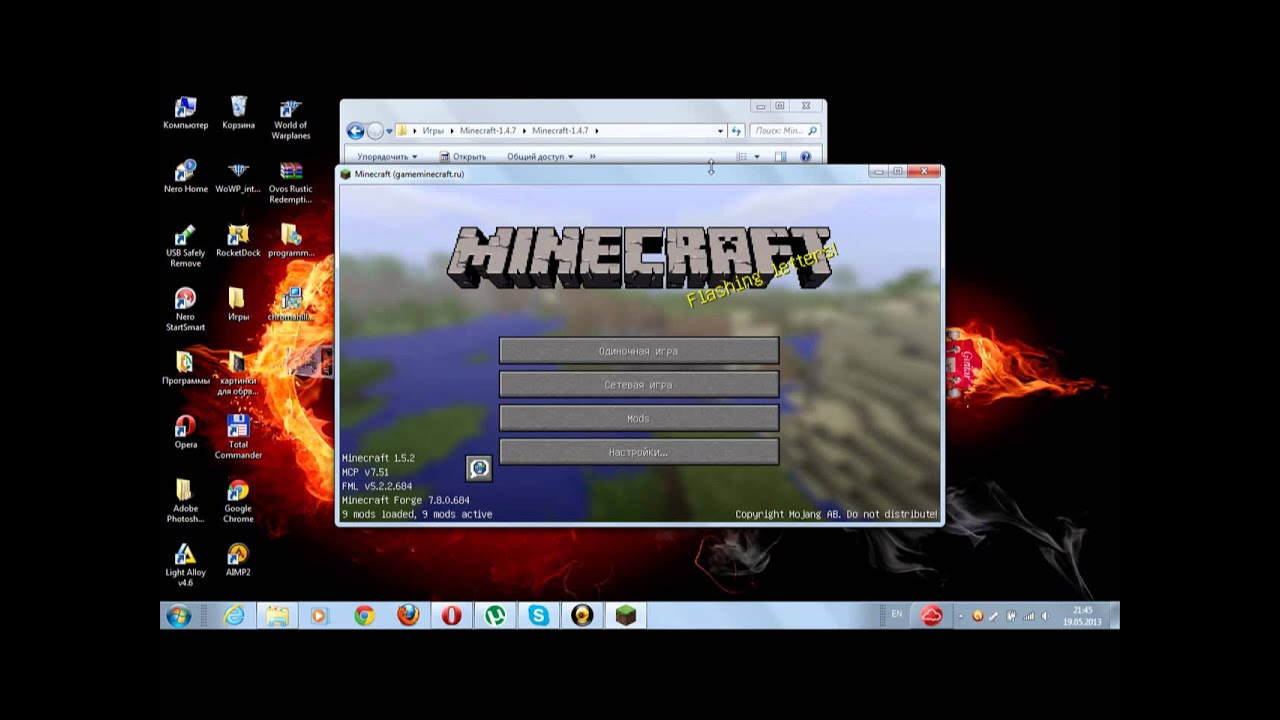Show more Explorer toolbar commands chevron
This screenshot has height=720, width=1280.
point(592,157)
